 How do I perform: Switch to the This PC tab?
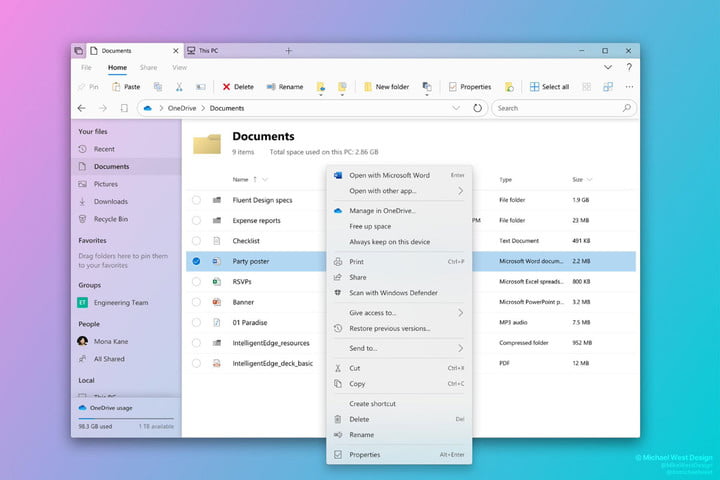click(209, 50)
